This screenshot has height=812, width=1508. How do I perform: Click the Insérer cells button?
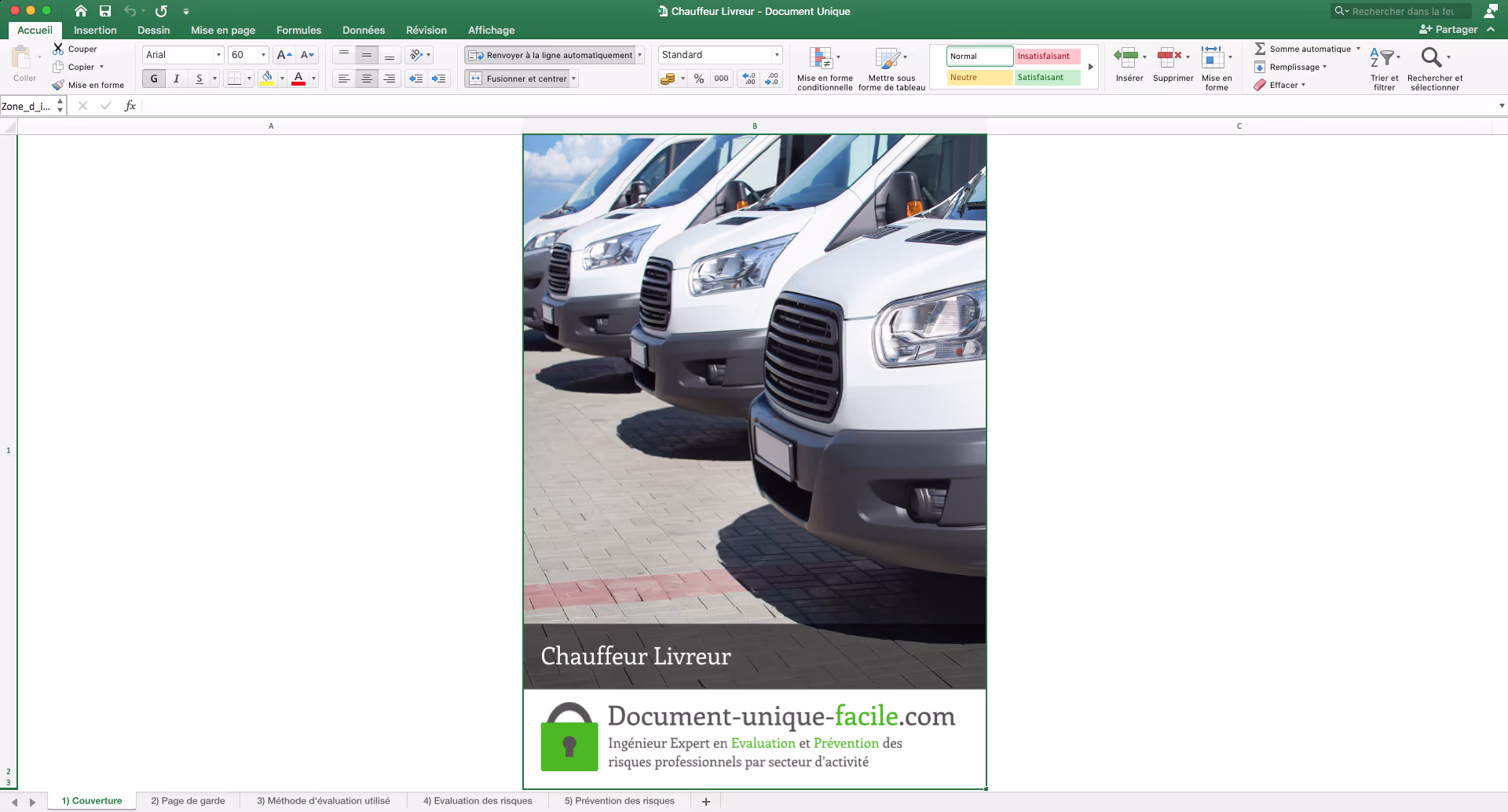(1129, 64)
